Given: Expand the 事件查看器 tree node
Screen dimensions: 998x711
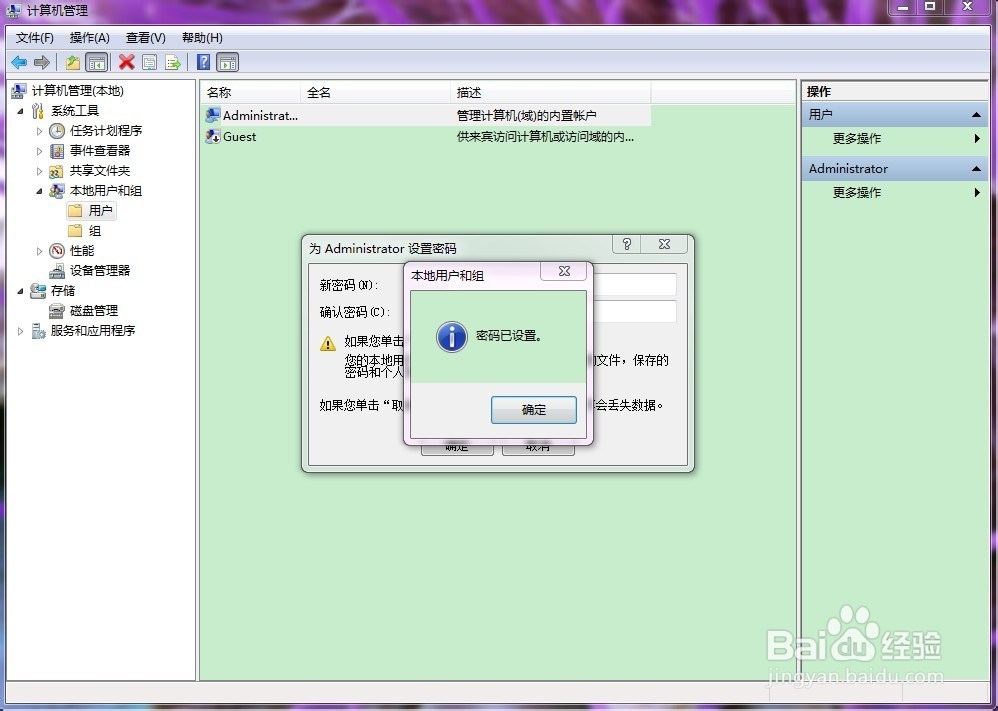Looking at the screenshot, I should [39, 151].
